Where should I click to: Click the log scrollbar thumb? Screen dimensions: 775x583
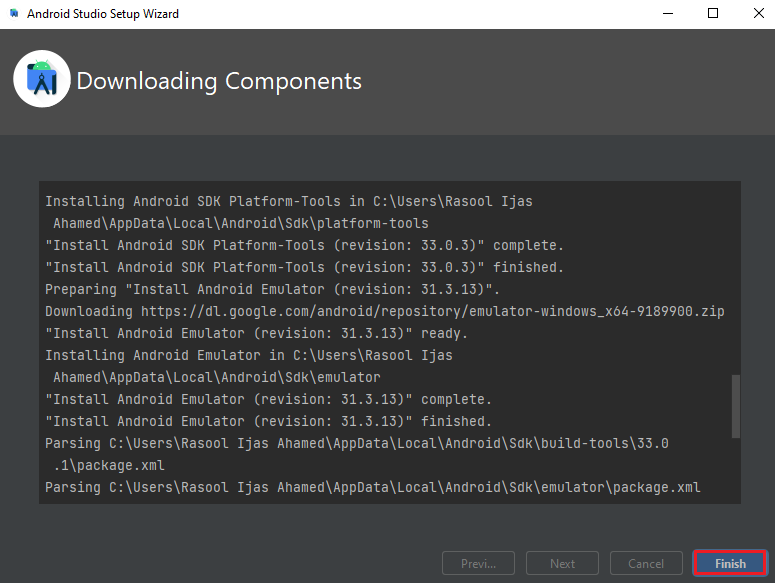click(735, 406)
